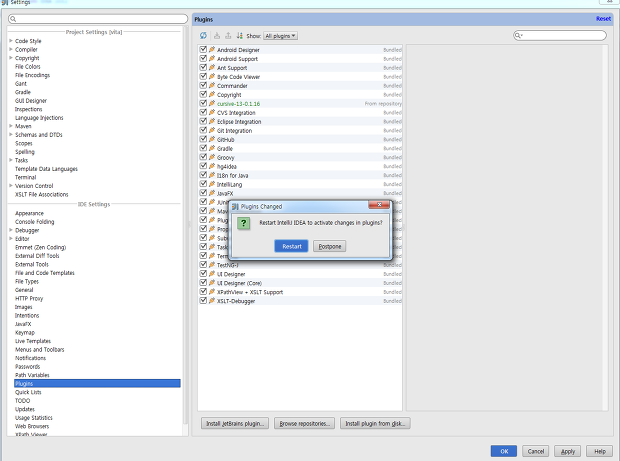Image resolution: width=620 pixels, height=461 pixels.
Task: Close the Plugins Changed dialog
Action: tap(379, 204)
